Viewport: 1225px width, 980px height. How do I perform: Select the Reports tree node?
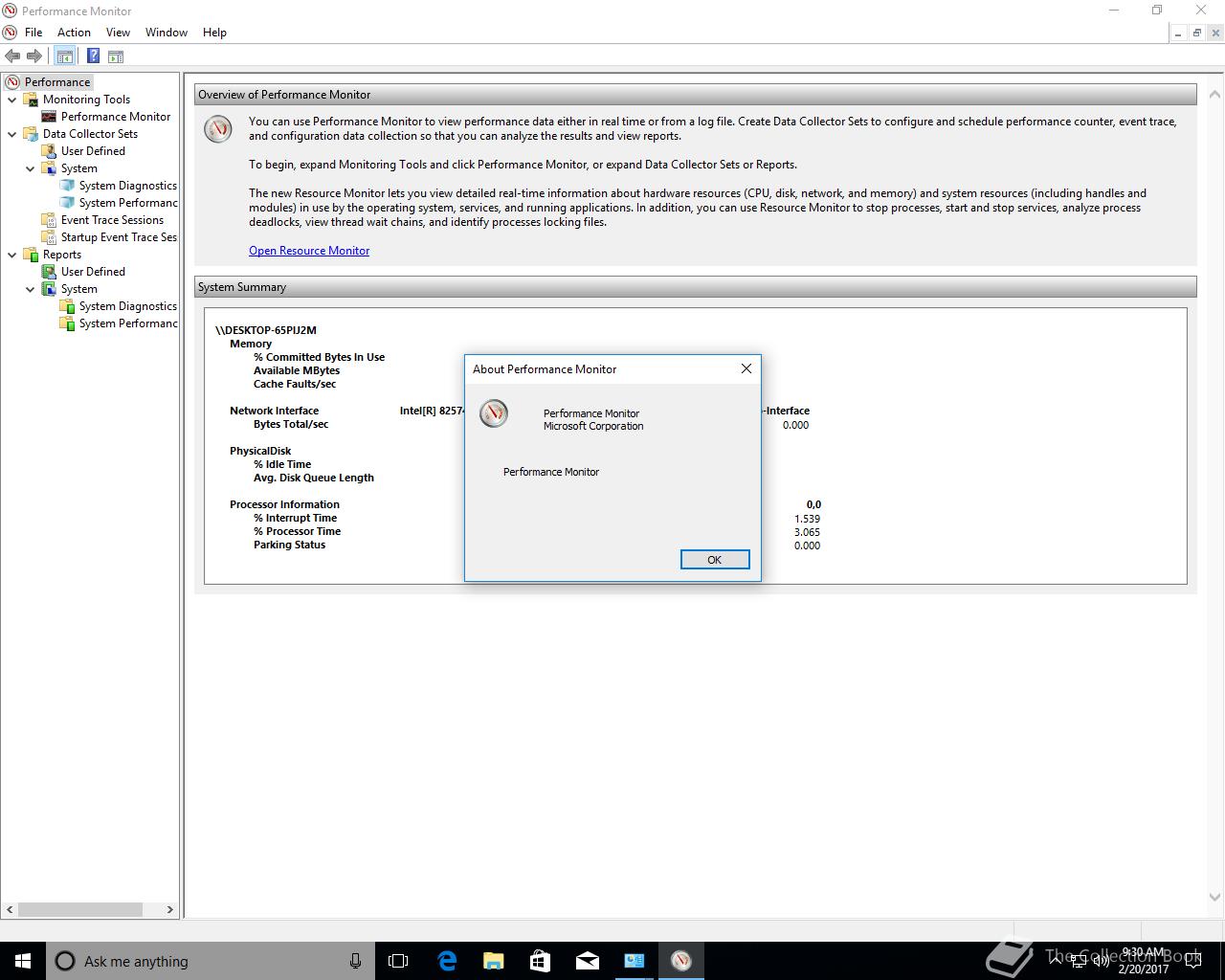[61, 255]
